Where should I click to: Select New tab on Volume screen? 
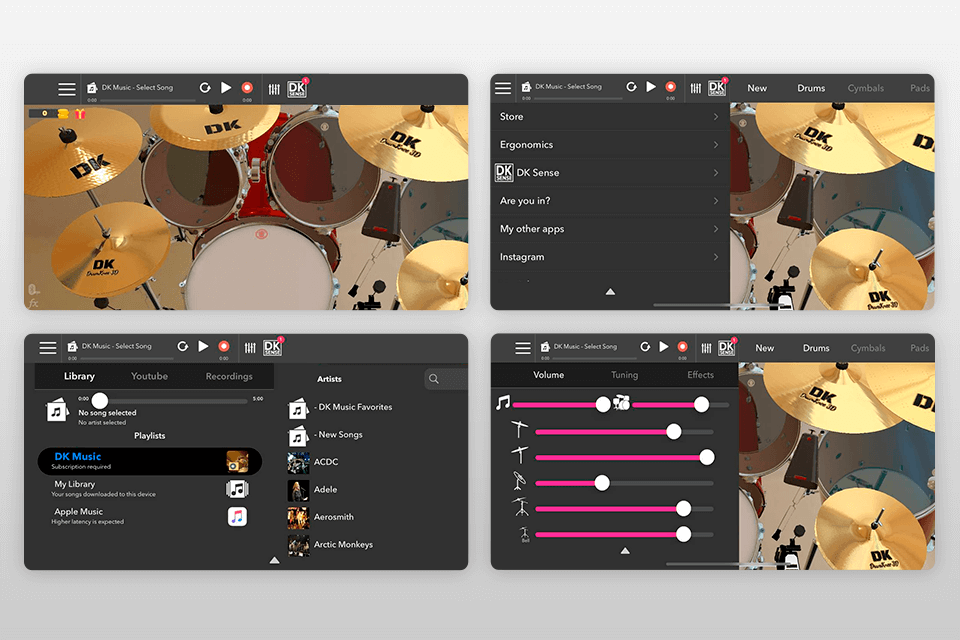pos(764,348)
